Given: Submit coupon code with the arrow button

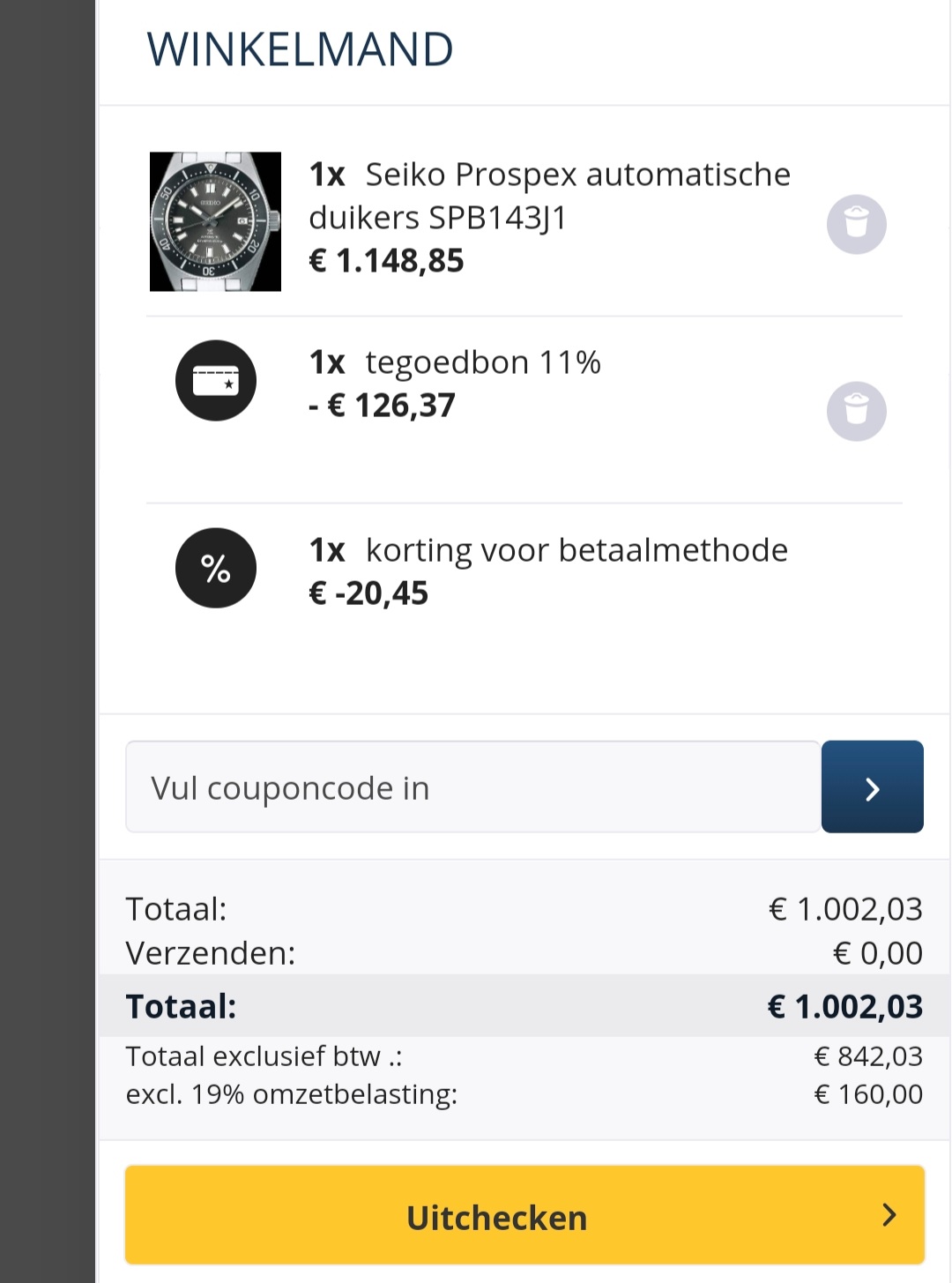Looking at the screenshot, I should click(x=872, y=787).
